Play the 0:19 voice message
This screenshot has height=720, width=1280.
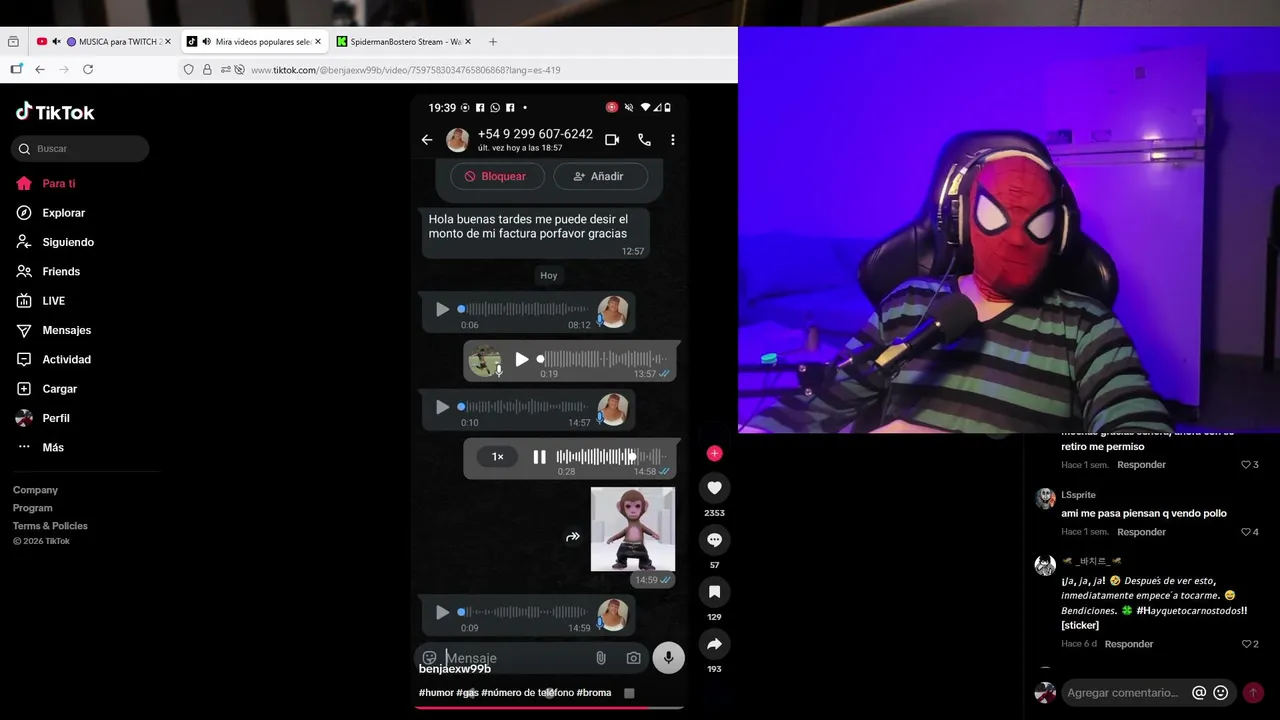(521, 359)
